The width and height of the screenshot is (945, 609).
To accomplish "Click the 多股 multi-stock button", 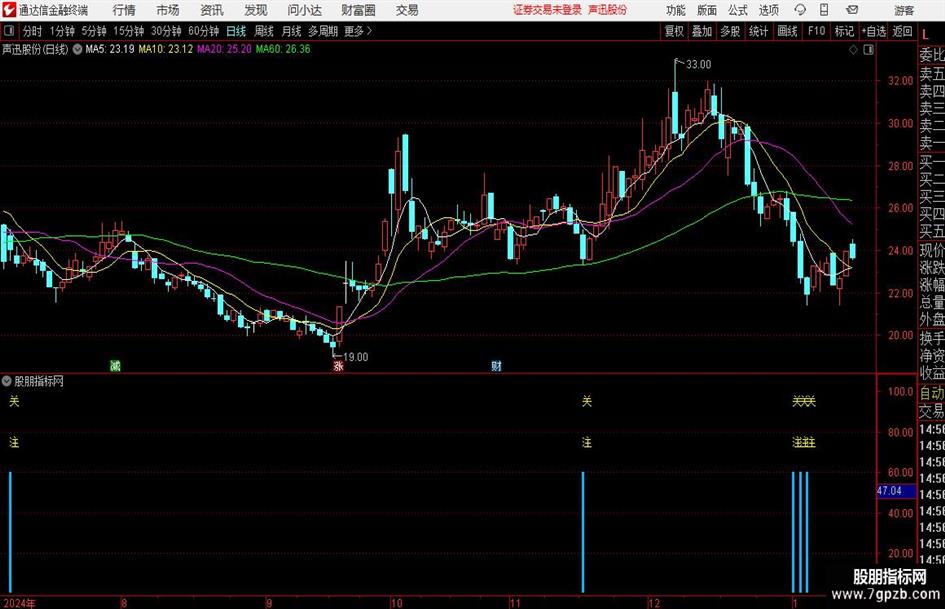I will (730, 31).
